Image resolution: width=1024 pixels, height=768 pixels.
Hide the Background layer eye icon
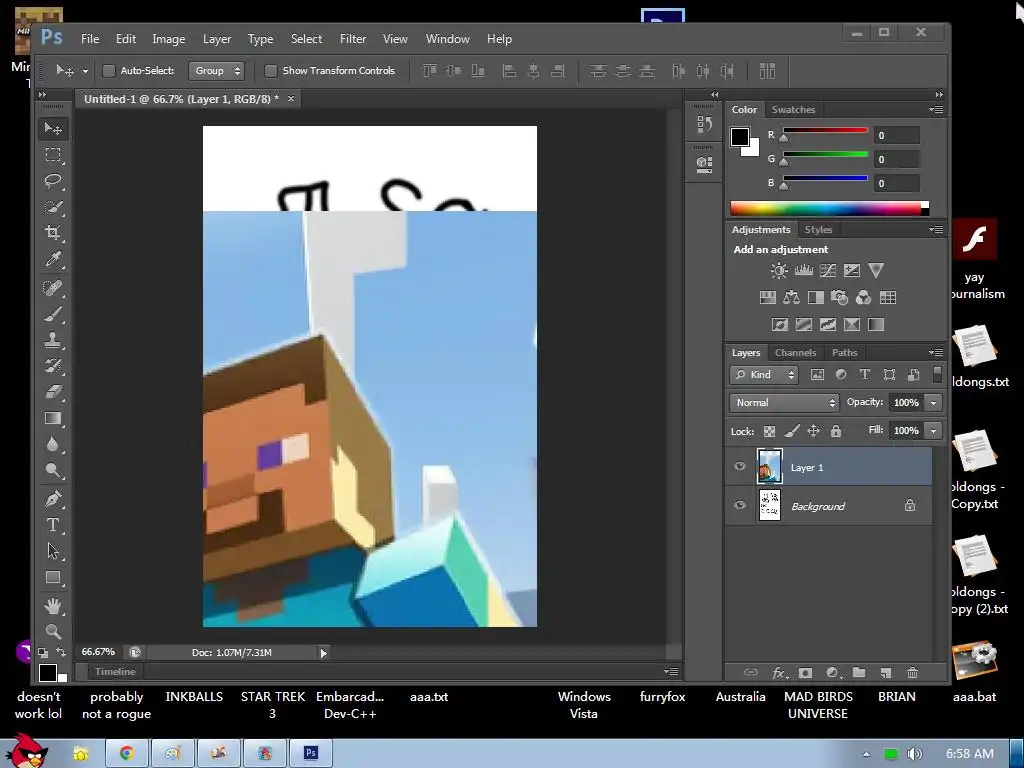[x=739, y=505]
